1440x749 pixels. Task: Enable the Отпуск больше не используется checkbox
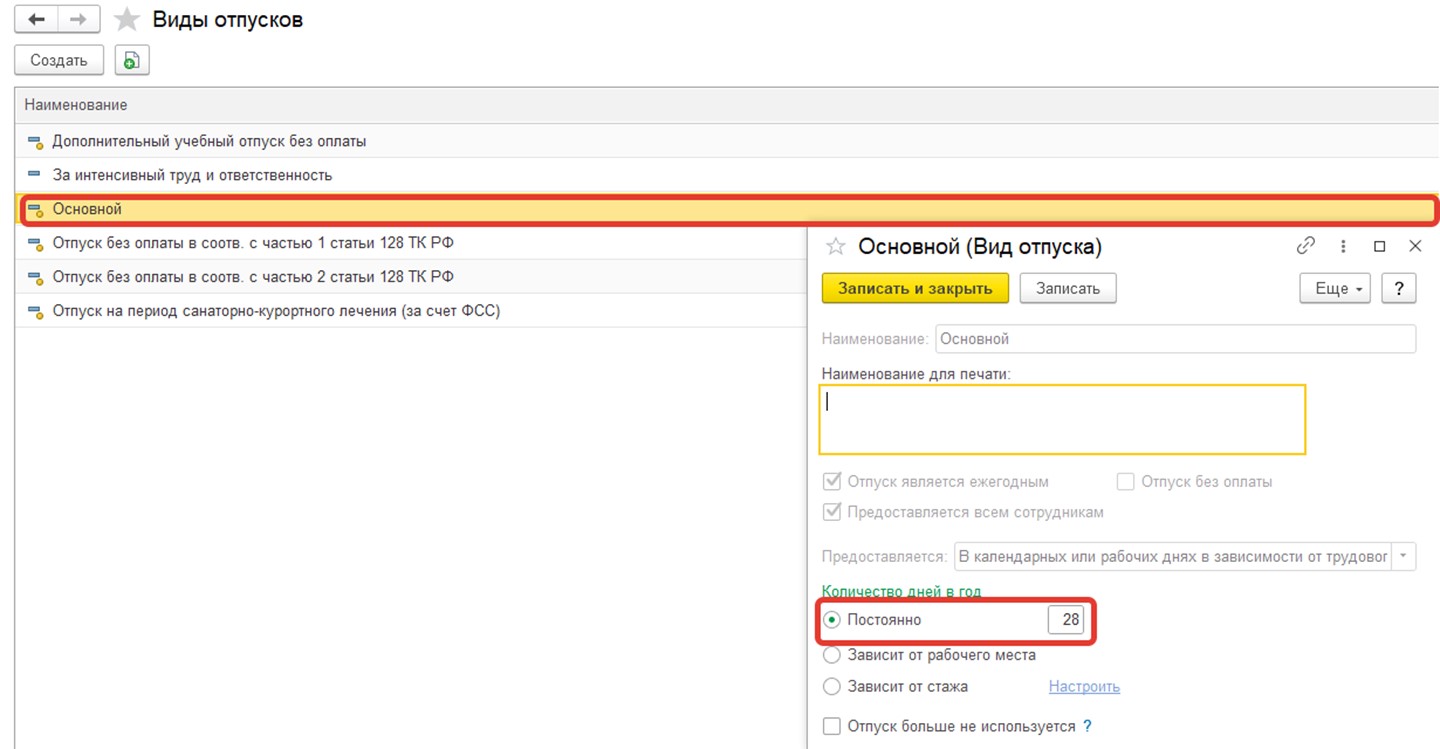831,727
